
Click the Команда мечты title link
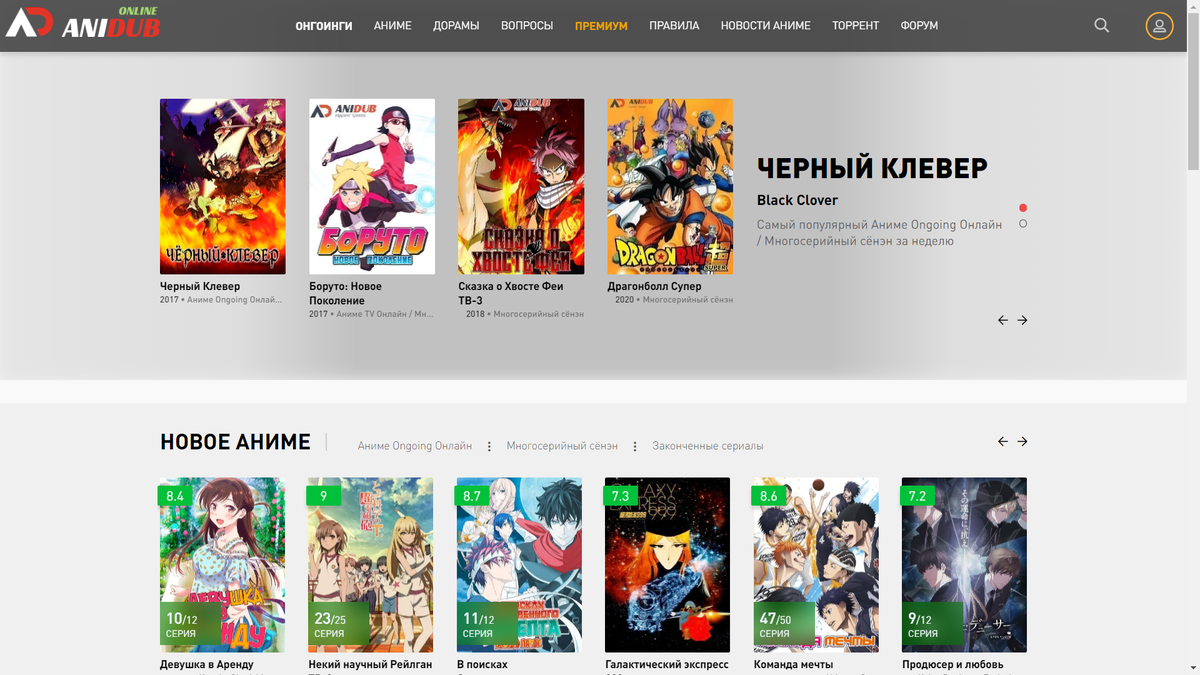pyautogui.click(x=793, y=664)
